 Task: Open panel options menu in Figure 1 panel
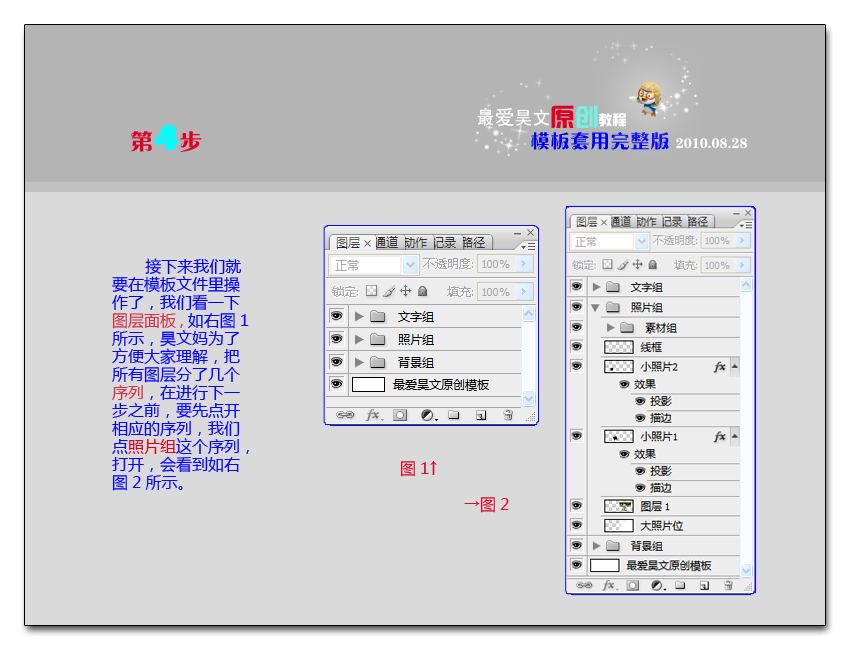tap(528, 246)
